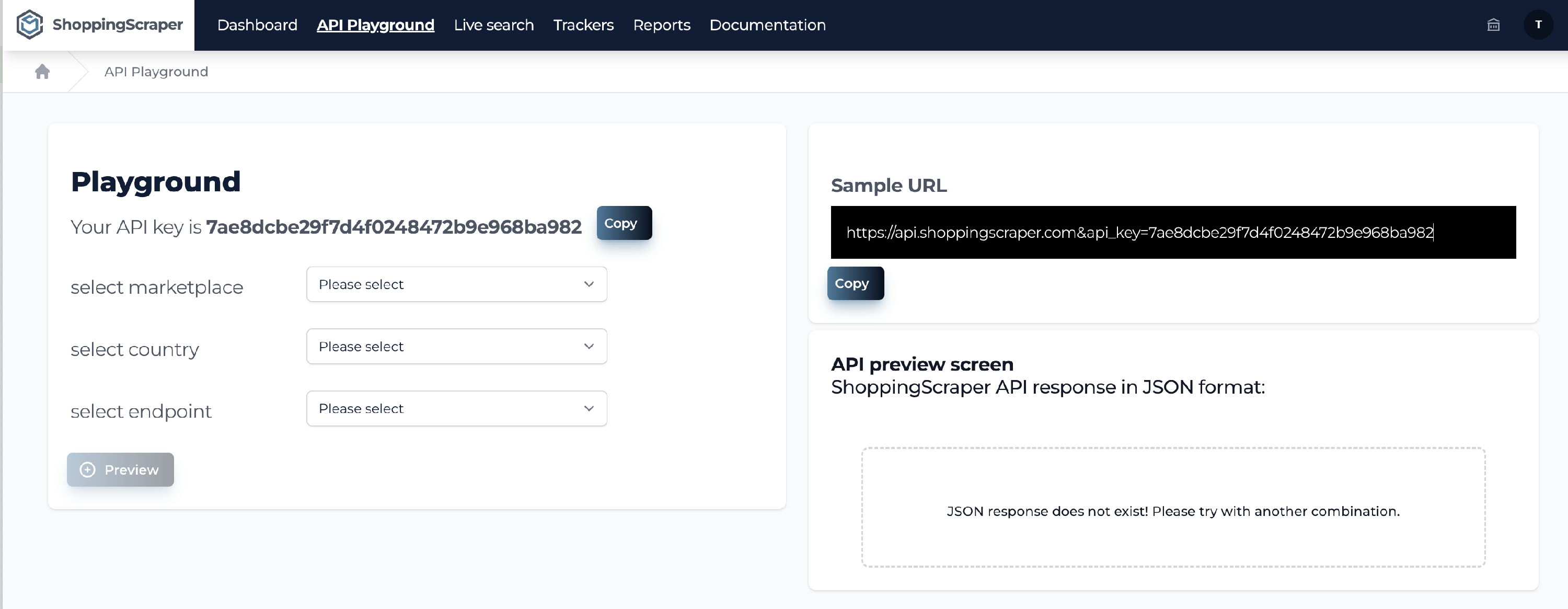Copy the Sample URL
1568x609 pixels.
point(855,283)
